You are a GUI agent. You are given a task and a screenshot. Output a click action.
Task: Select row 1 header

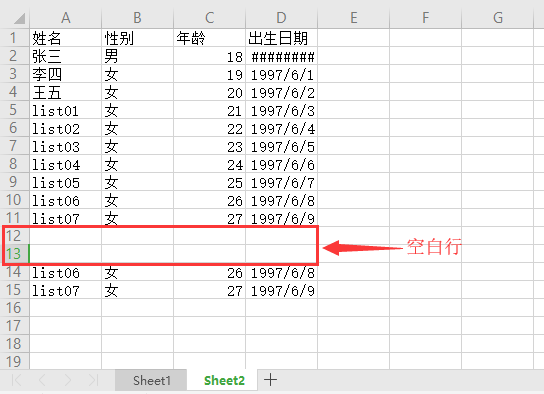pyautogui.click(x=14, y=37)
